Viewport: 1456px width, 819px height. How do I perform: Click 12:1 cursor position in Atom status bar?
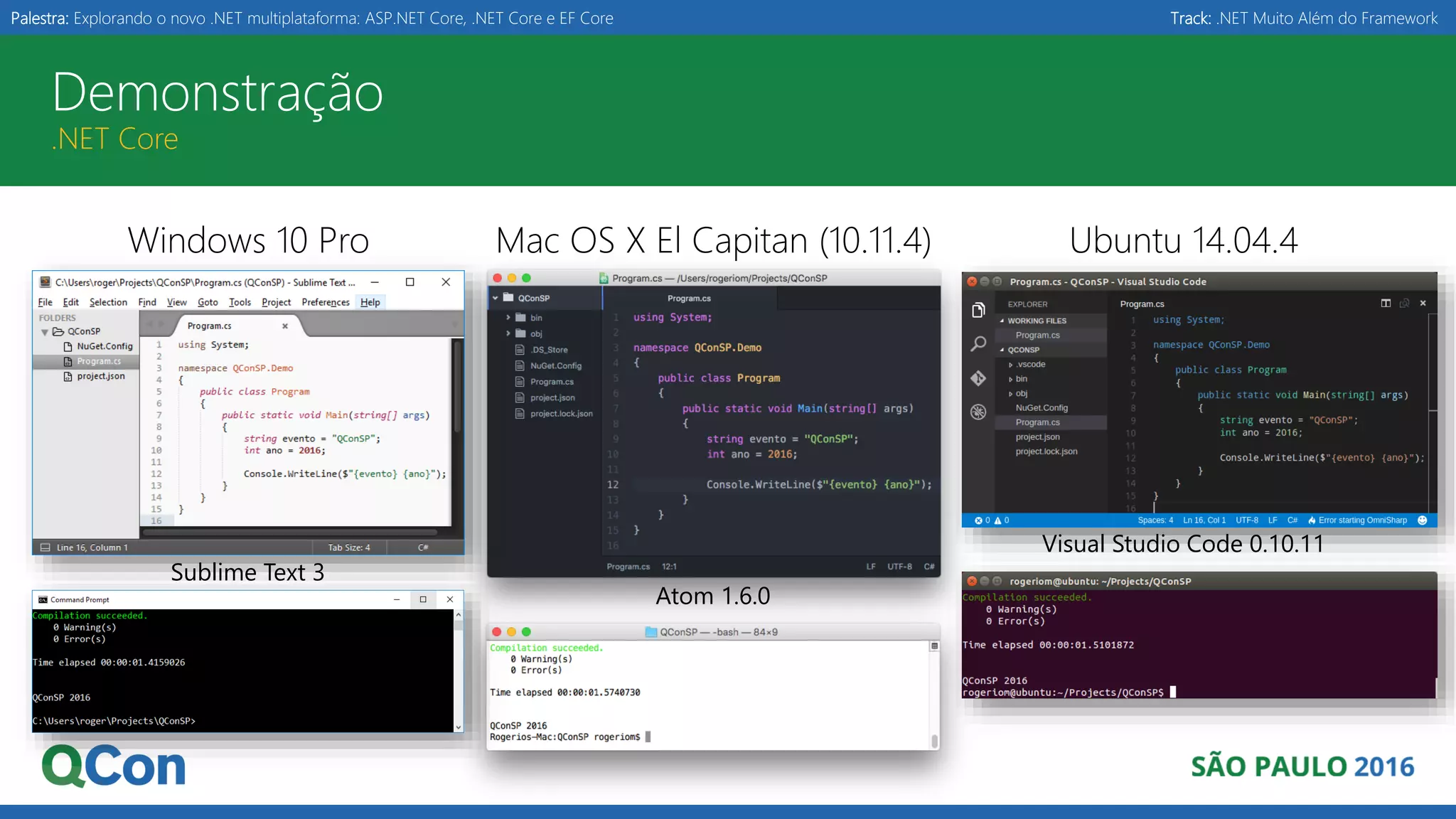[669, 567]
